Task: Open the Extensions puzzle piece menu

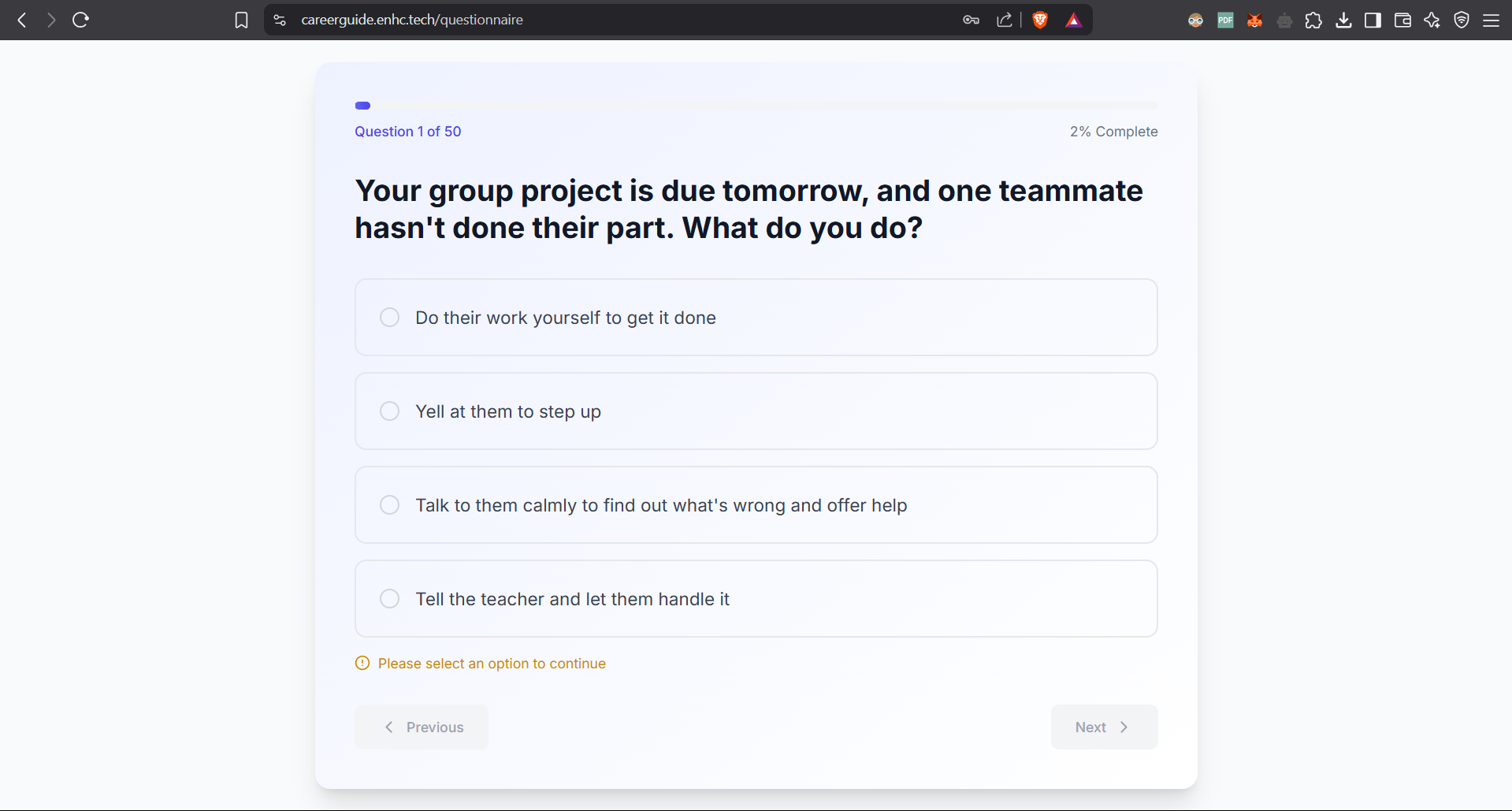Action: tap(1313, 20)
